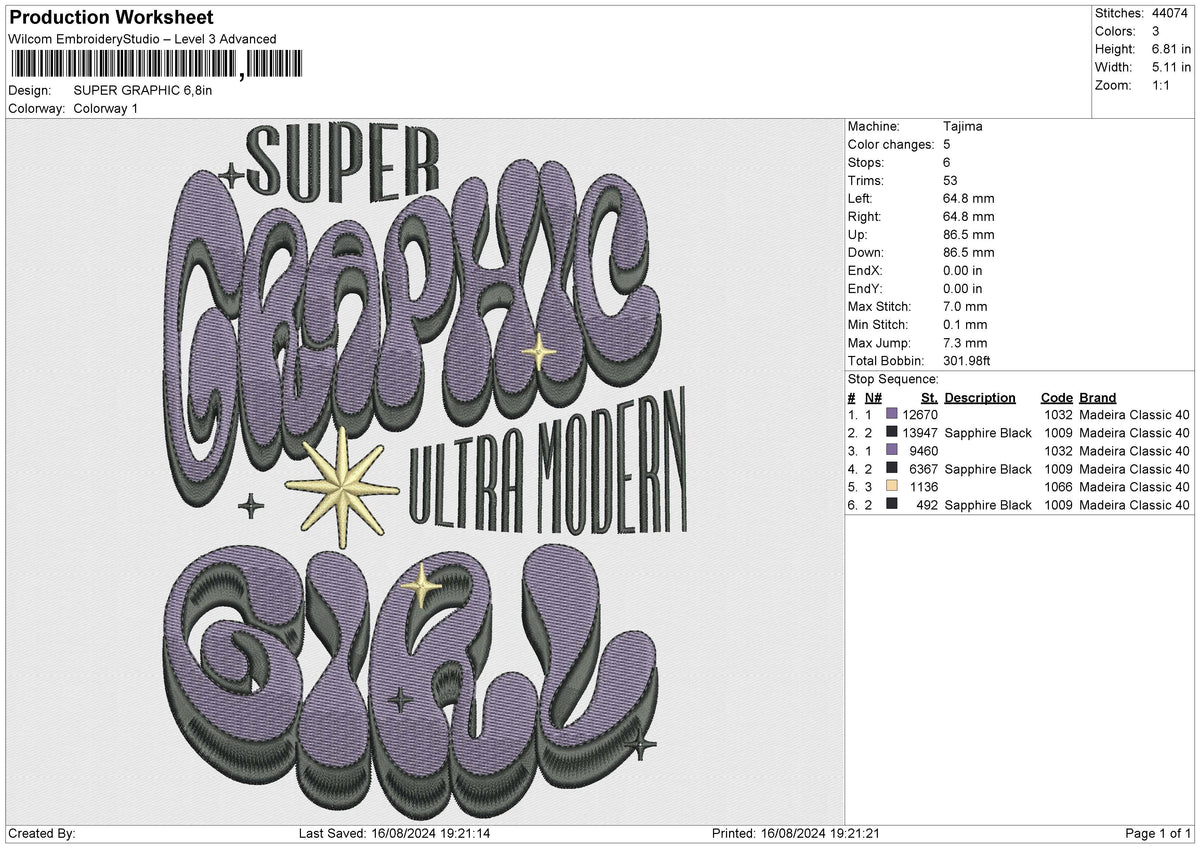Viewport: 1200px width, 848px height.
Task: Click the 'Left:' measurement label
Action: (860, 199)
